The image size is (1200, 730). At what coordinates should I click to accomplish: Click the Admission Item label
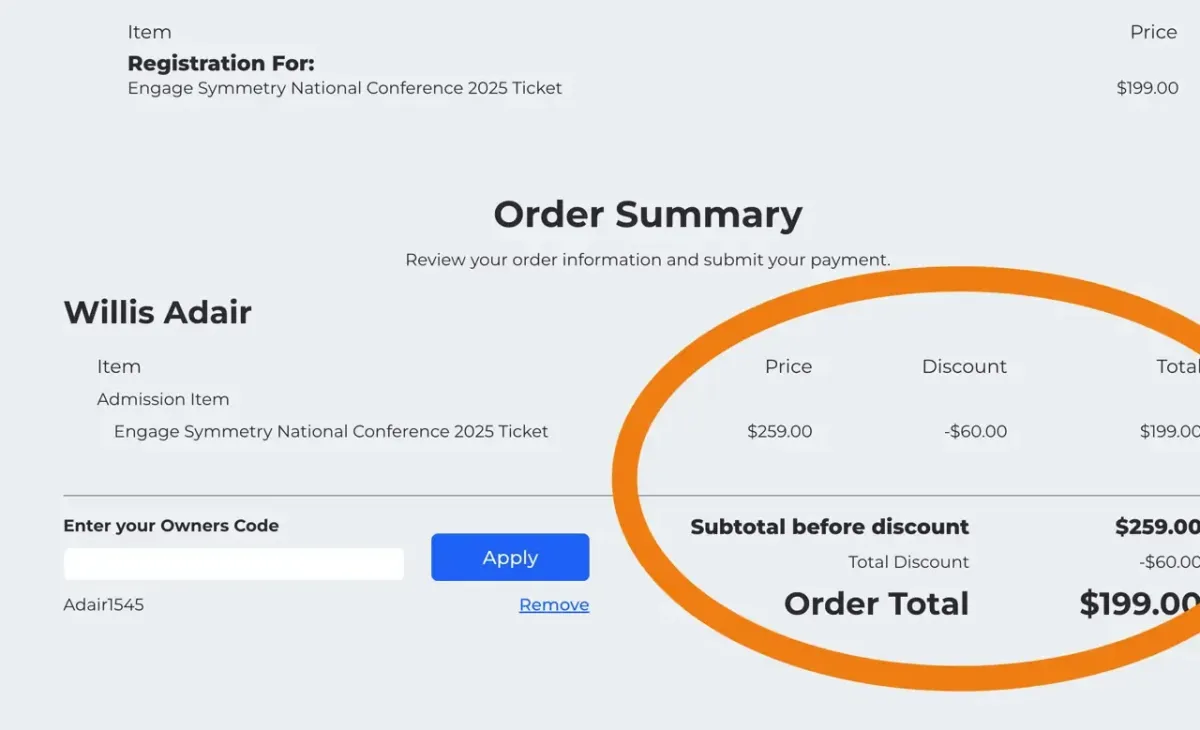tap(163, 399)
